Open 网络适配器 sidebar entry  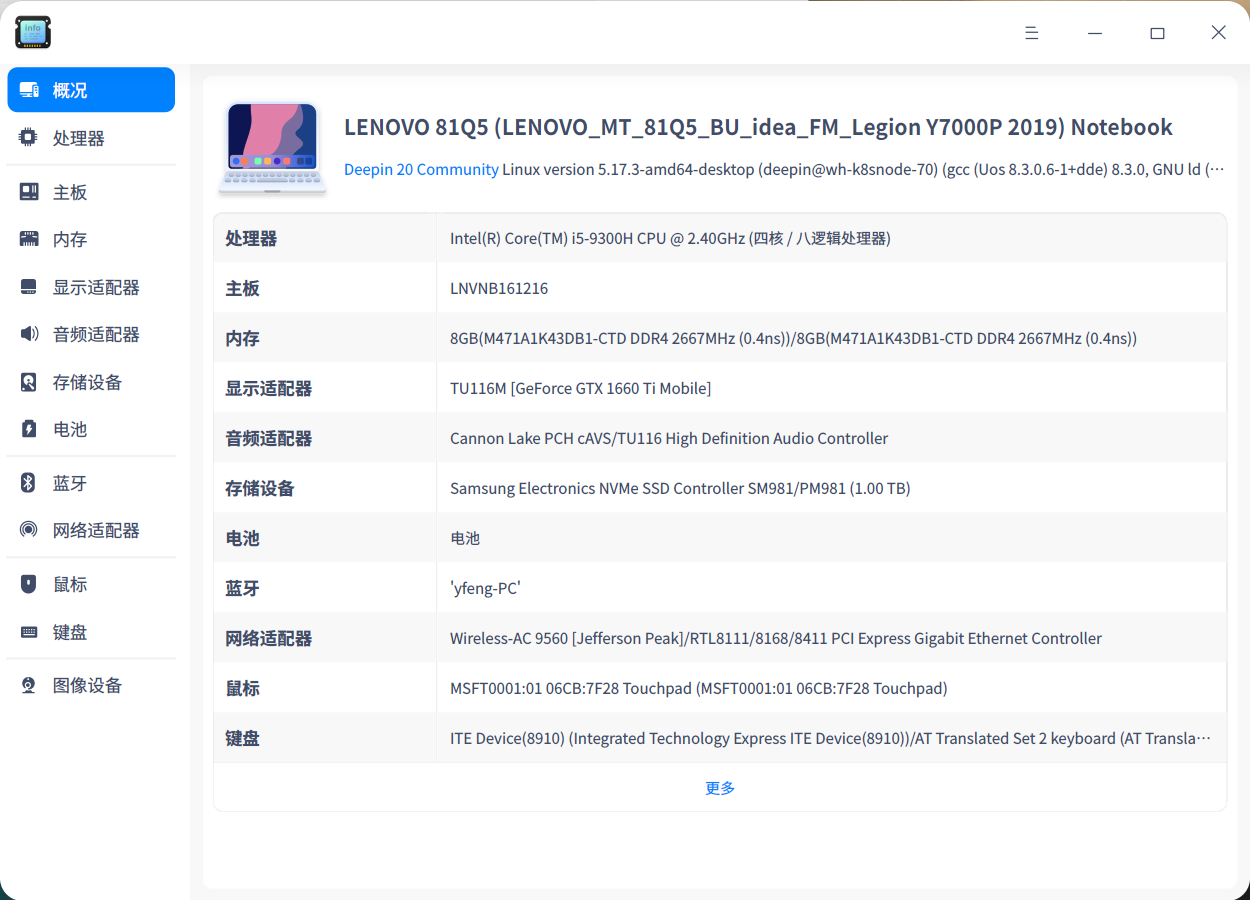click(91, 530)
